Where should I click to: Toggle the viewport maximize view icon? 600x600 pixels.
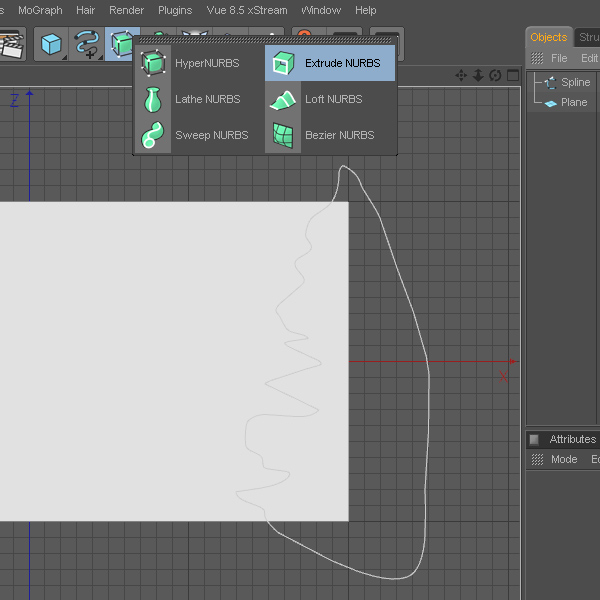pos(513,75)
